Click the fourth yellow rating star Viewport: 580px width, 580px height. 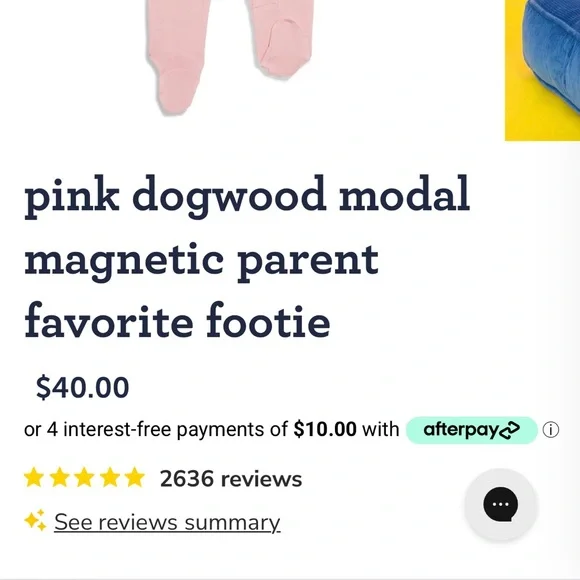(109, 477)
